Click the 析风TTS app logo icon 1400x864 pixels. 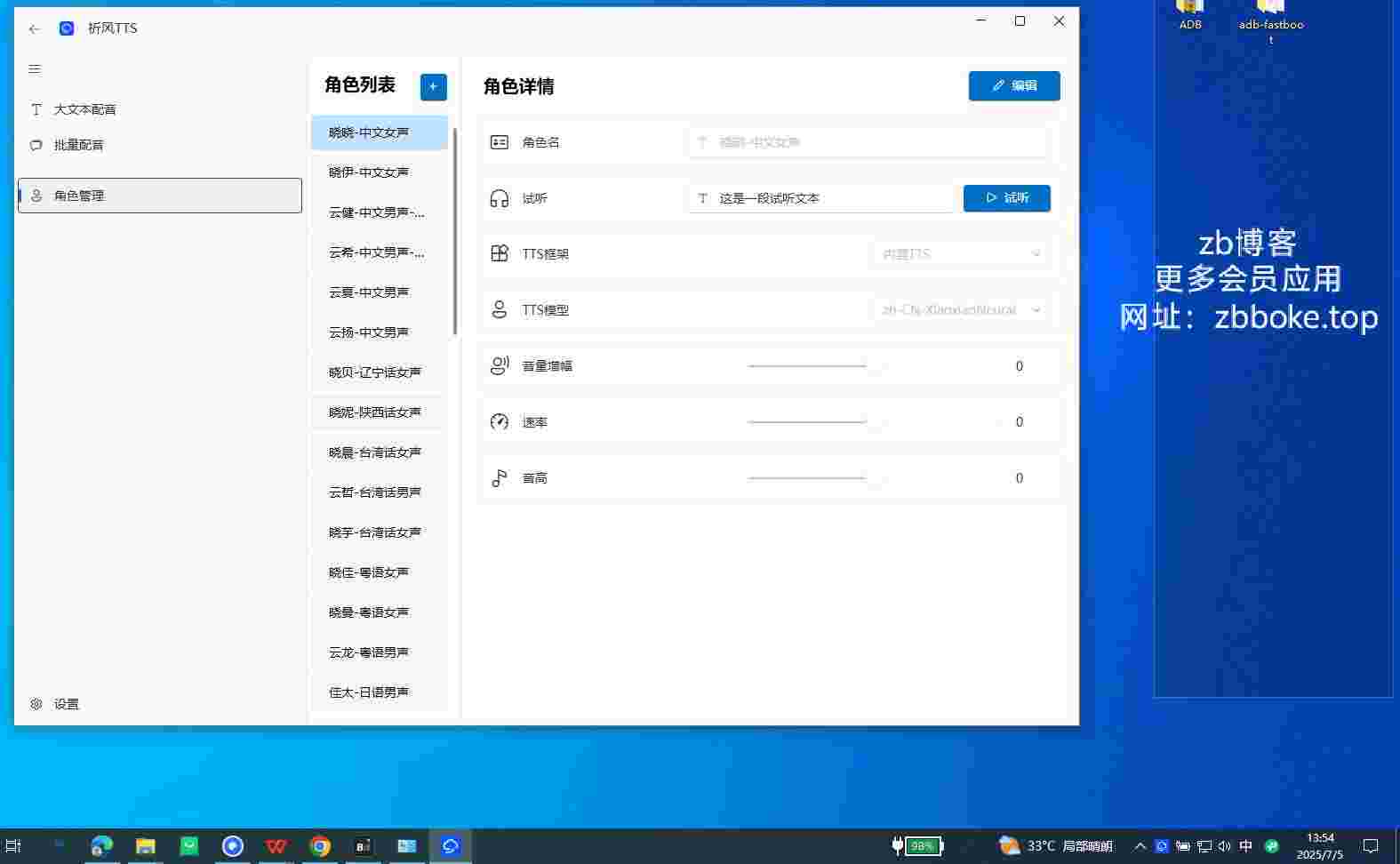tap(67, 28)
